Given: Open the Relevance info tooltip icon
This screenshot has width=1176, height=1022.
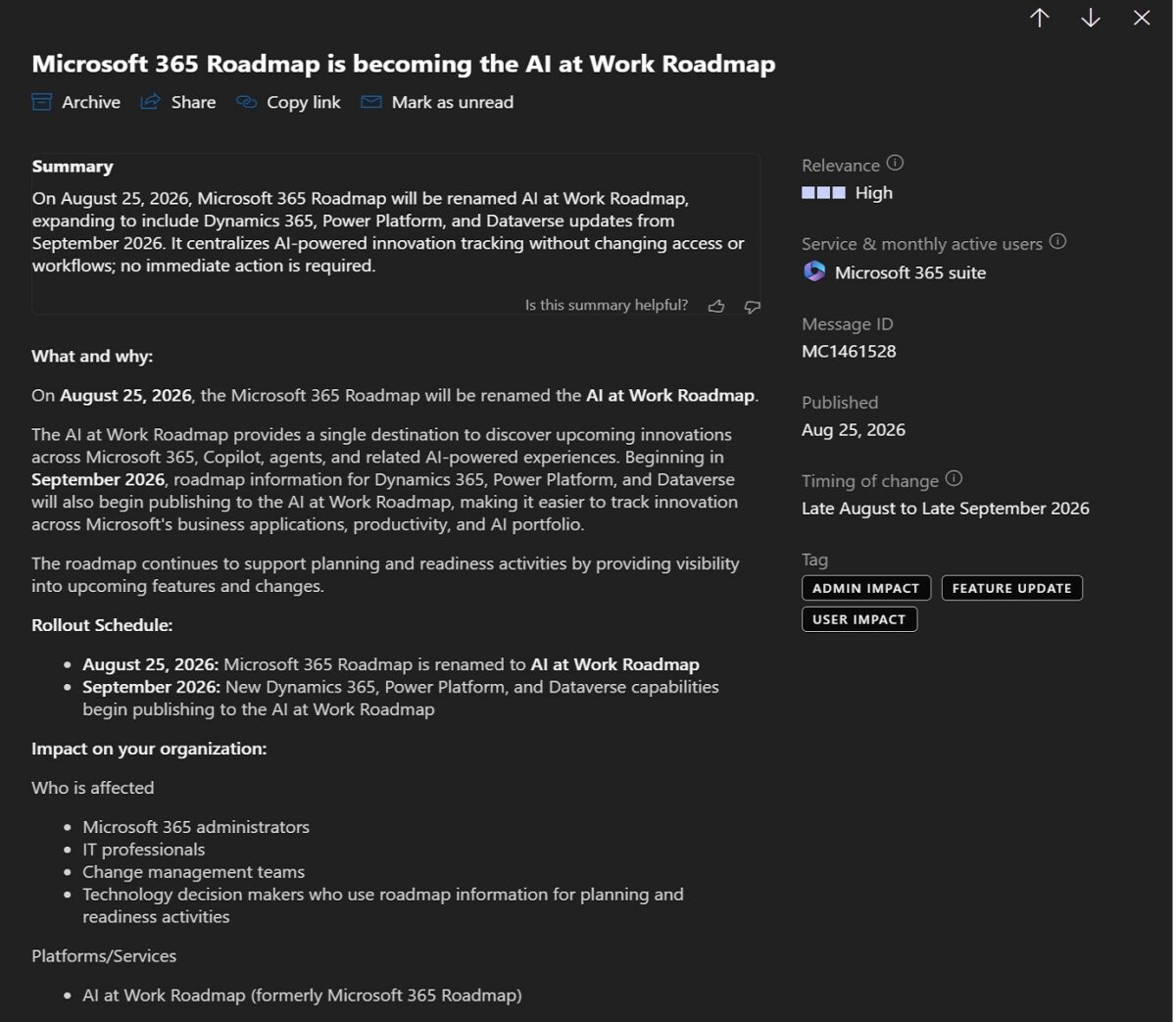Looking at the screenshot, I should pyautogui.click(x=895, y=164).
